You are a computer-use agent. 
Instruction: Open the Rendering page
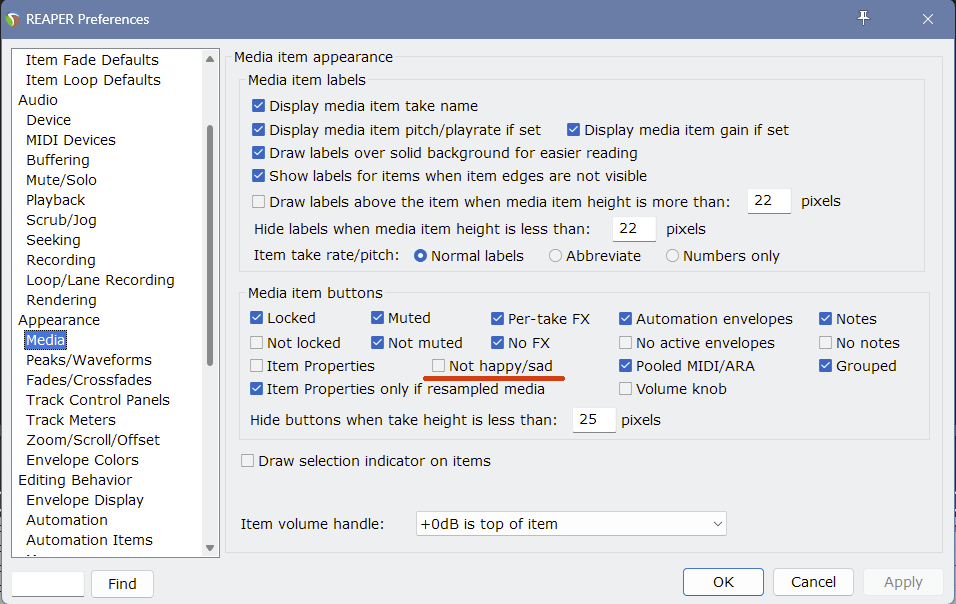point(62,300)
